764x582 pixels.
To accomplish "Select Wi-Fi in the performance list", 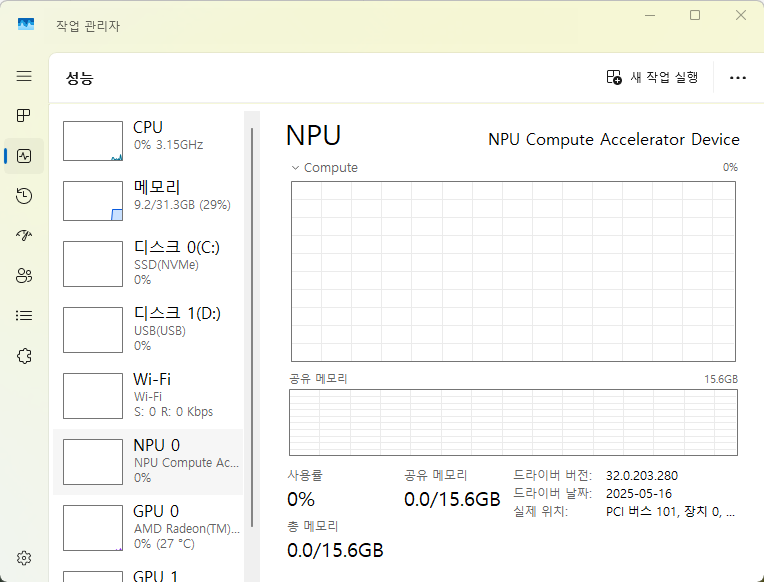I will 150,395.
